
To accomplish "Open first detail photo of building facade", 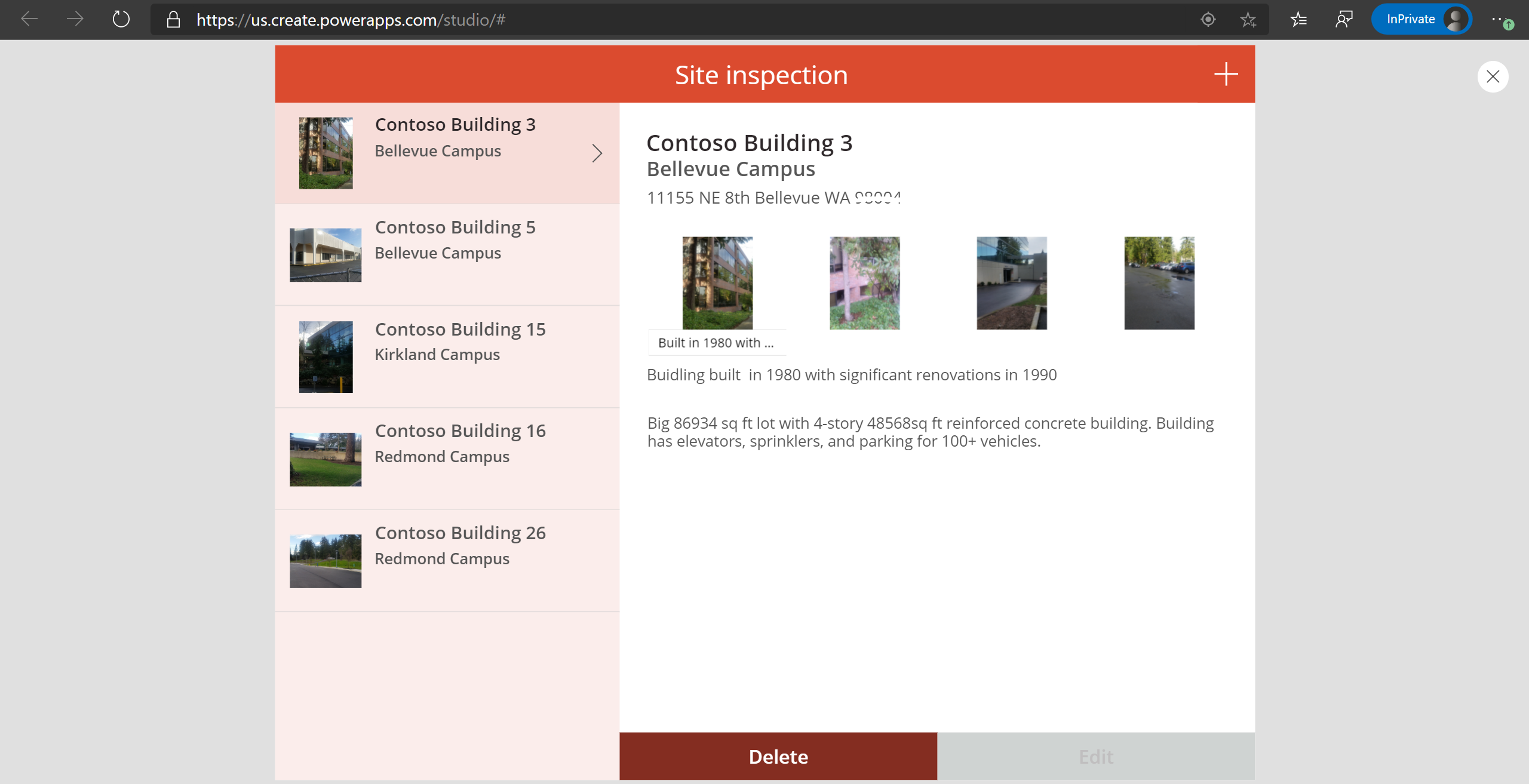I will pyautogui.click(x=717, y=283).
